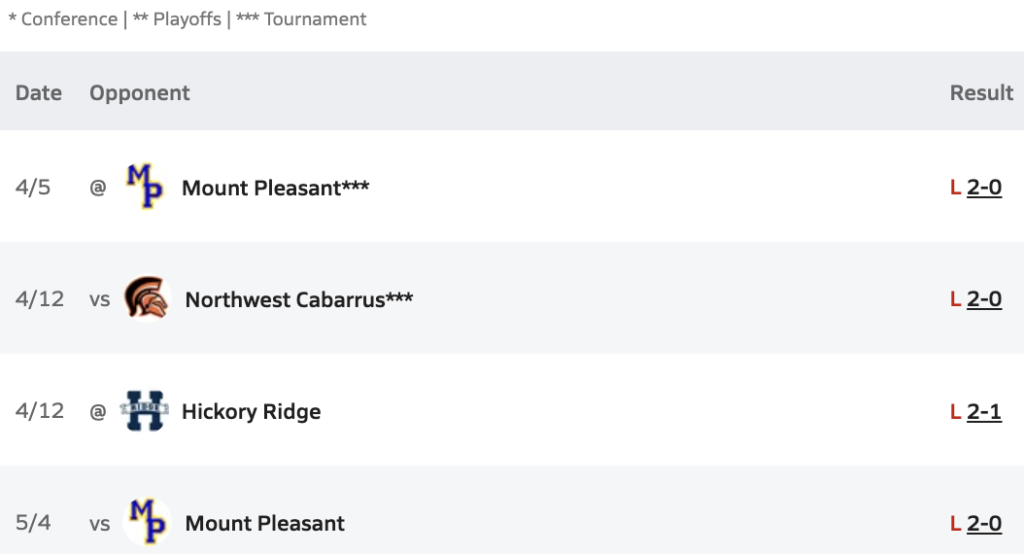Click the Mount Pleasant logo on the 4/5 row
The image size is (1024, 554).
point(145,186)
